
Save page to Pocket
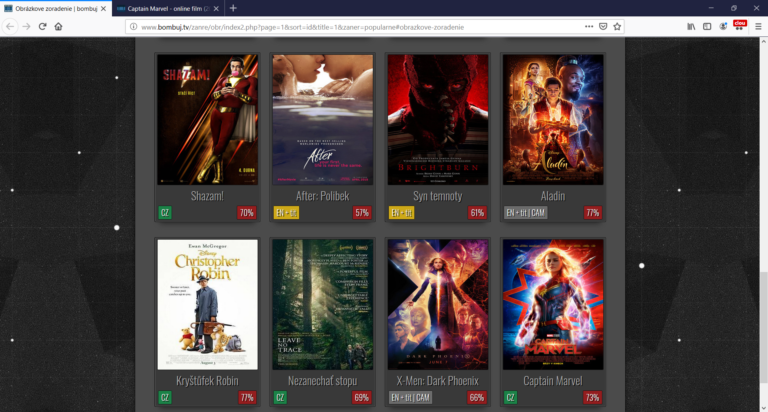click(x=602, y=26)
